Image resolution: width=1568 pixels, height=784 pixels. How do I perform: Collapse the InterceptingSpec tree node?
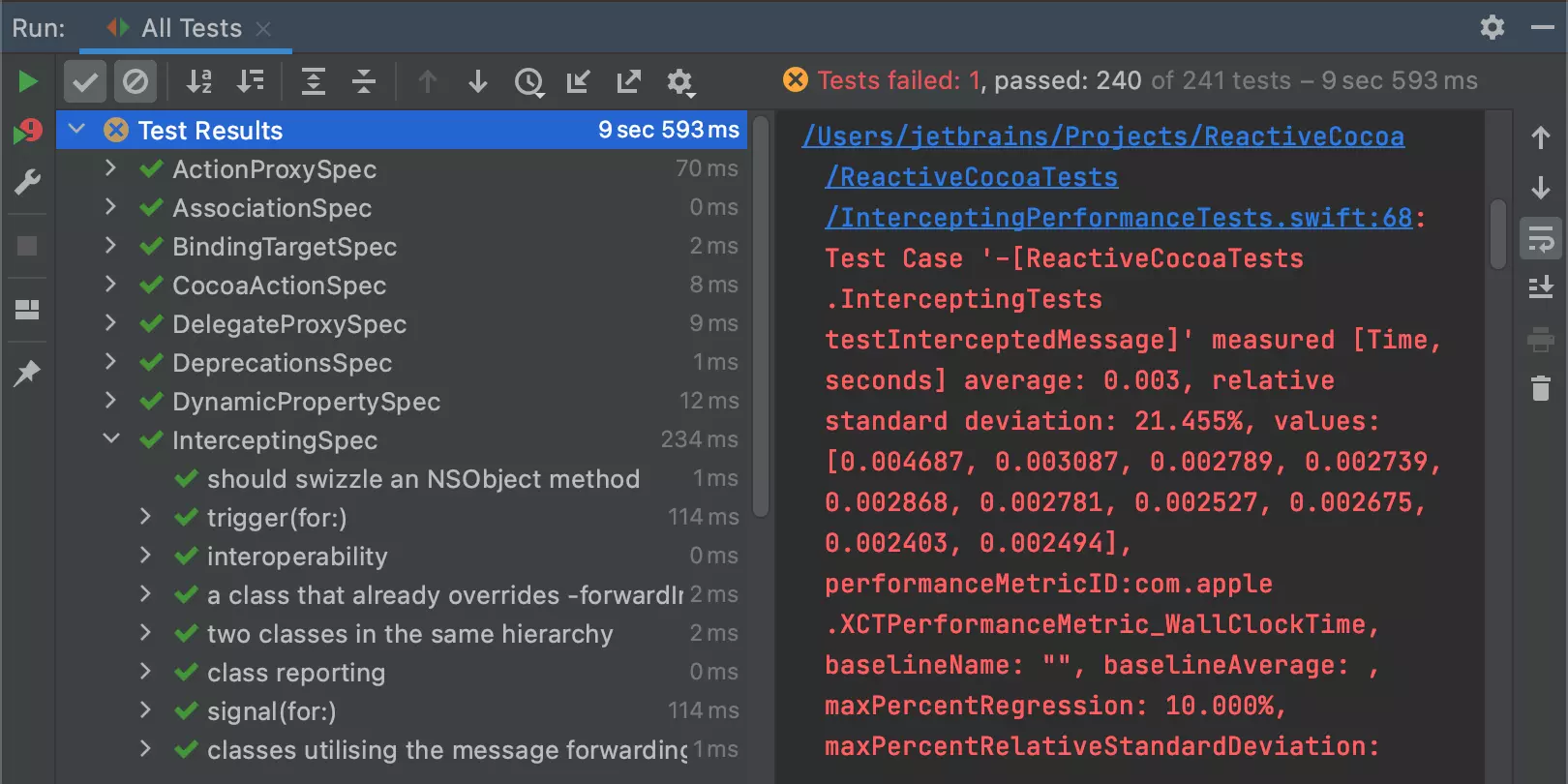pyautogui.click(x=111, y=439)
